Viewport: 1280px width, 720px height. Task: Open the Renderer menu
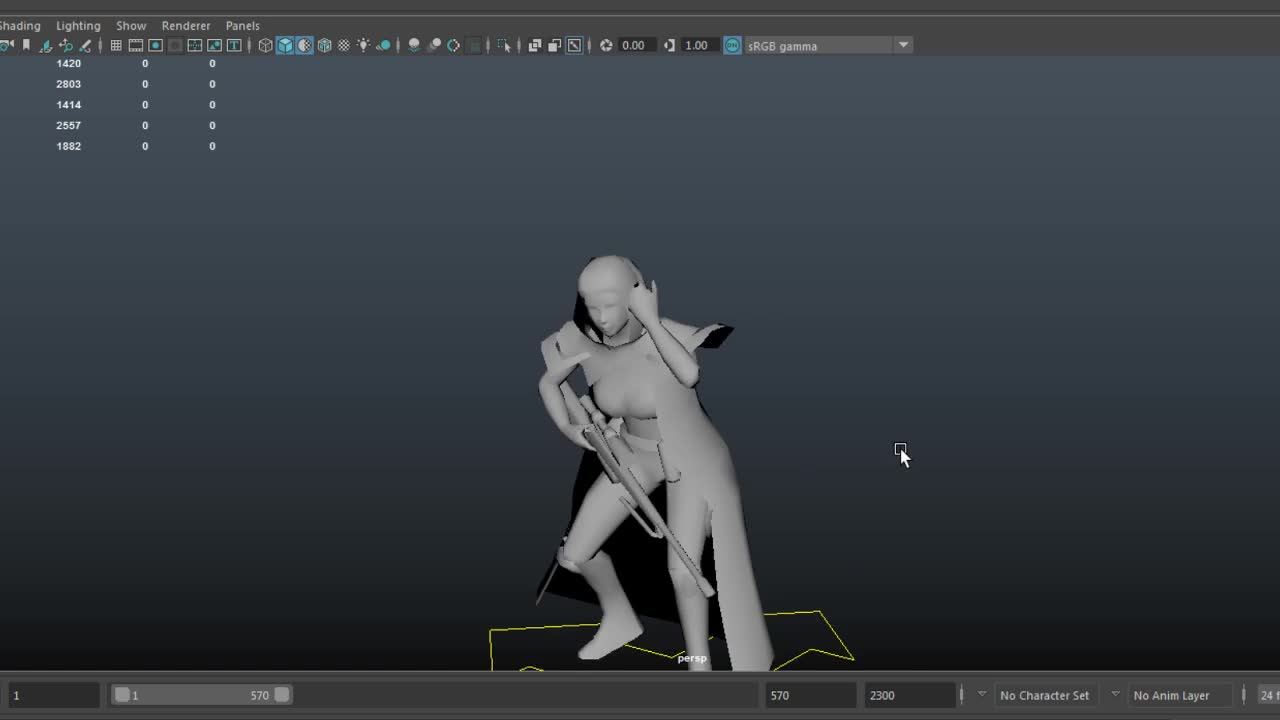[x=186, y=25]
